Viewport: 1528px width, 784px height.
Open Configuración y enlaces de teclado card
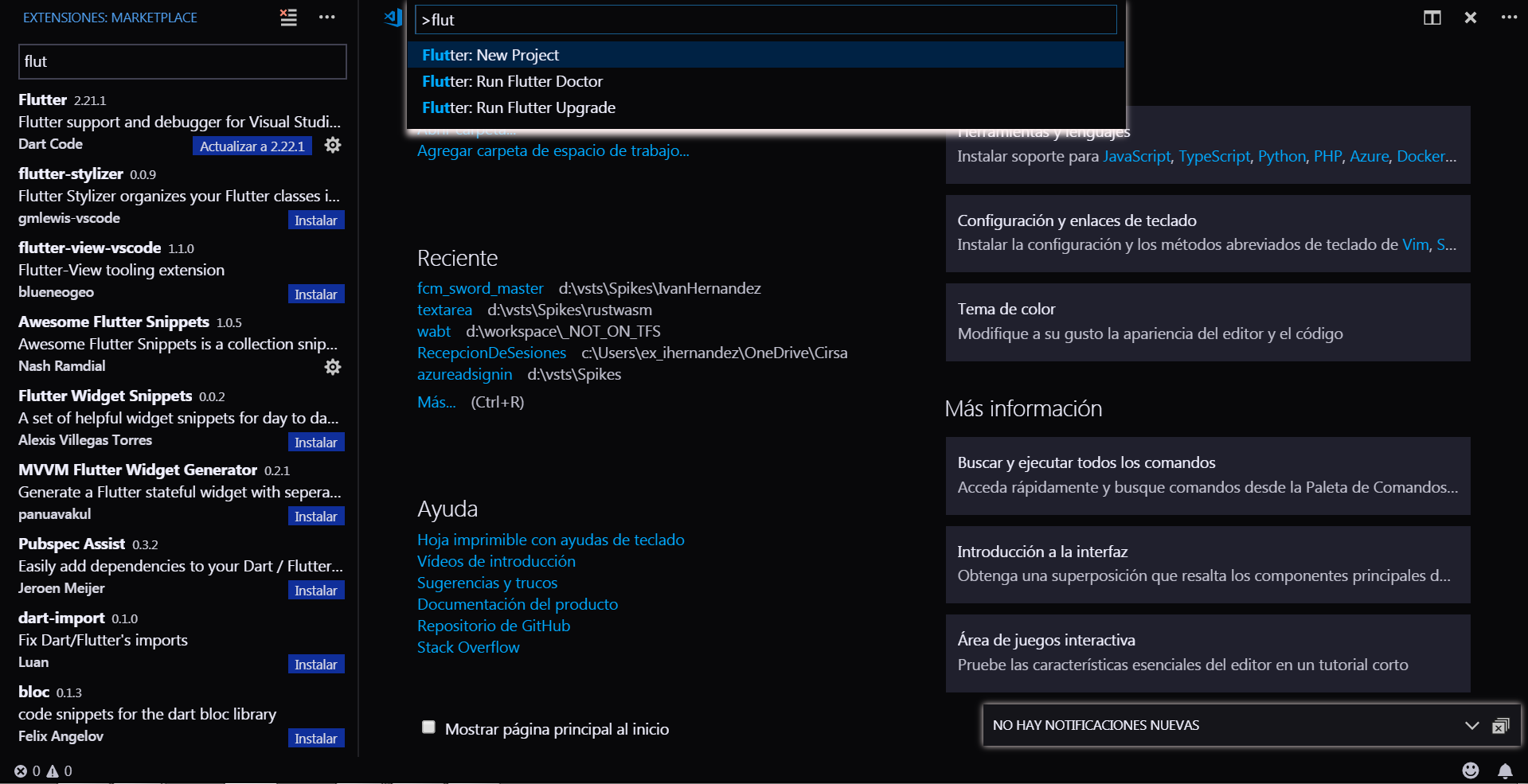click(x=1208, y=233)
